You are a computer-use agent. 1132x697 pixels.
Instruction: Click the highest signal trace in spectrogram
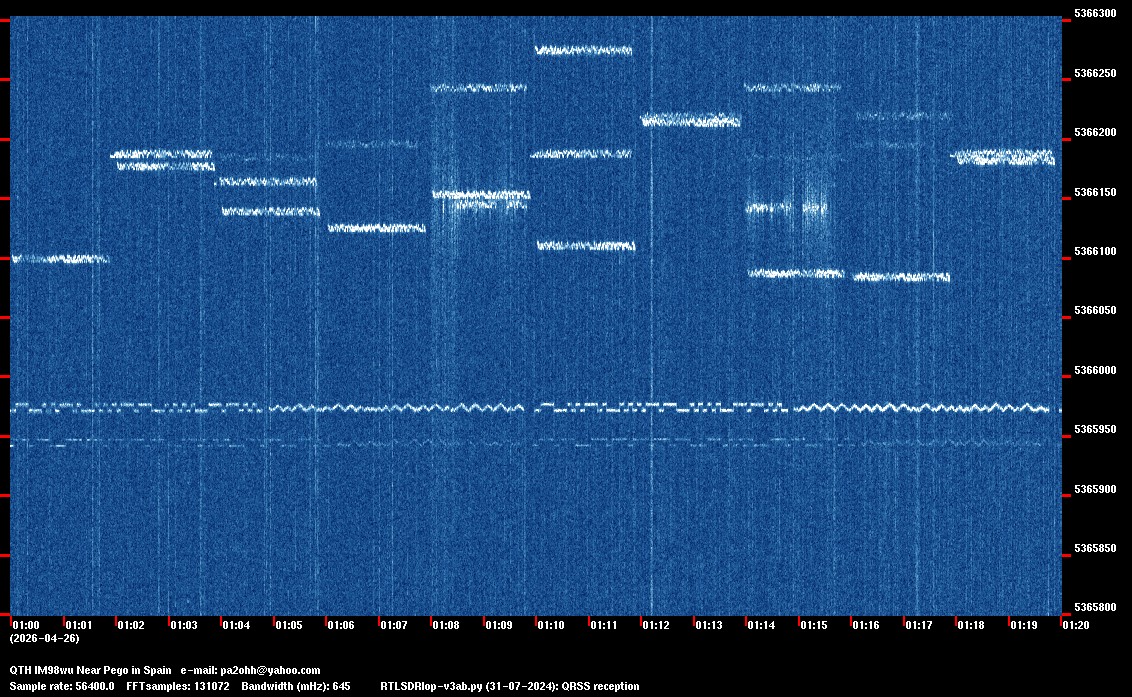click(583, 49)
